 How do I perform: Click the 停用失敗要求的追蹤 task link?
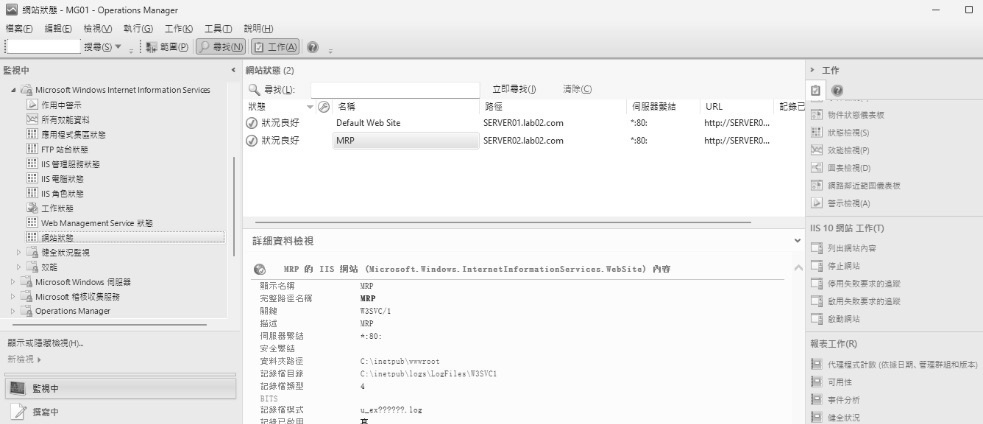(864, 284)
